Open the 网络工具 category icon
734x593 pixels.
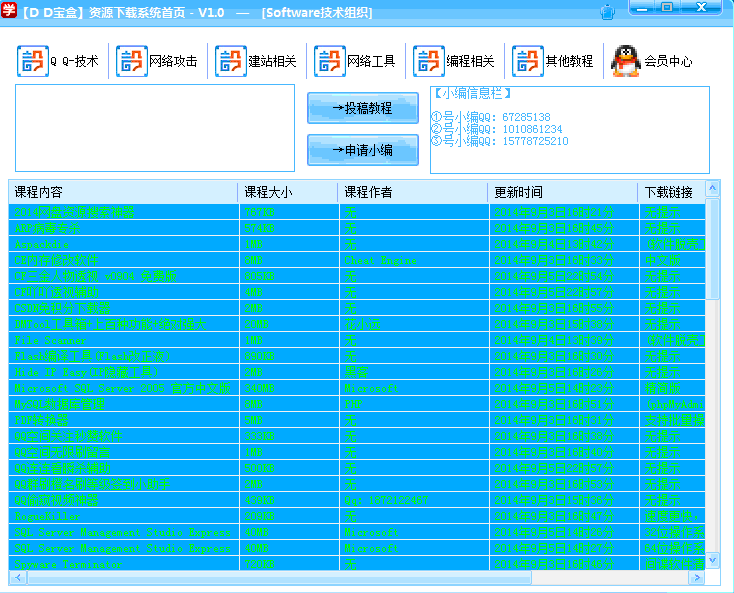tap(330, 61)
